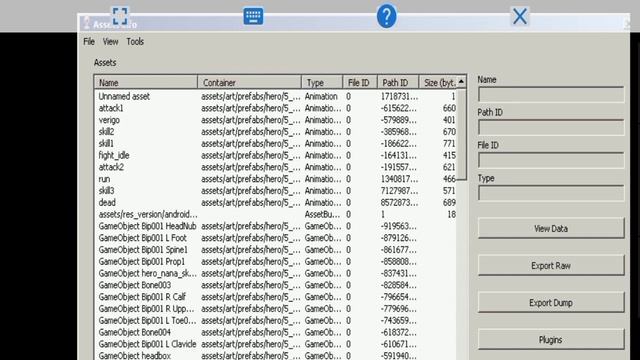Select "GameObject Bip001 L Foot" row
This screenshot has height=360, width=640.
276,238
